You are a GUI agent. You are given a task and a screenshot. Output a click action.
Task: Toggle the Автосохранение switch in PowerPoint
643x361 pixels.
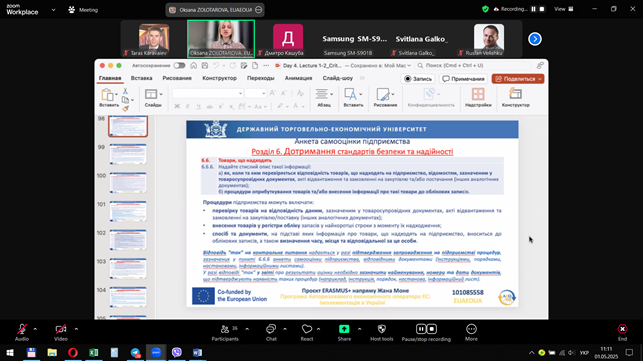[179, 66]
